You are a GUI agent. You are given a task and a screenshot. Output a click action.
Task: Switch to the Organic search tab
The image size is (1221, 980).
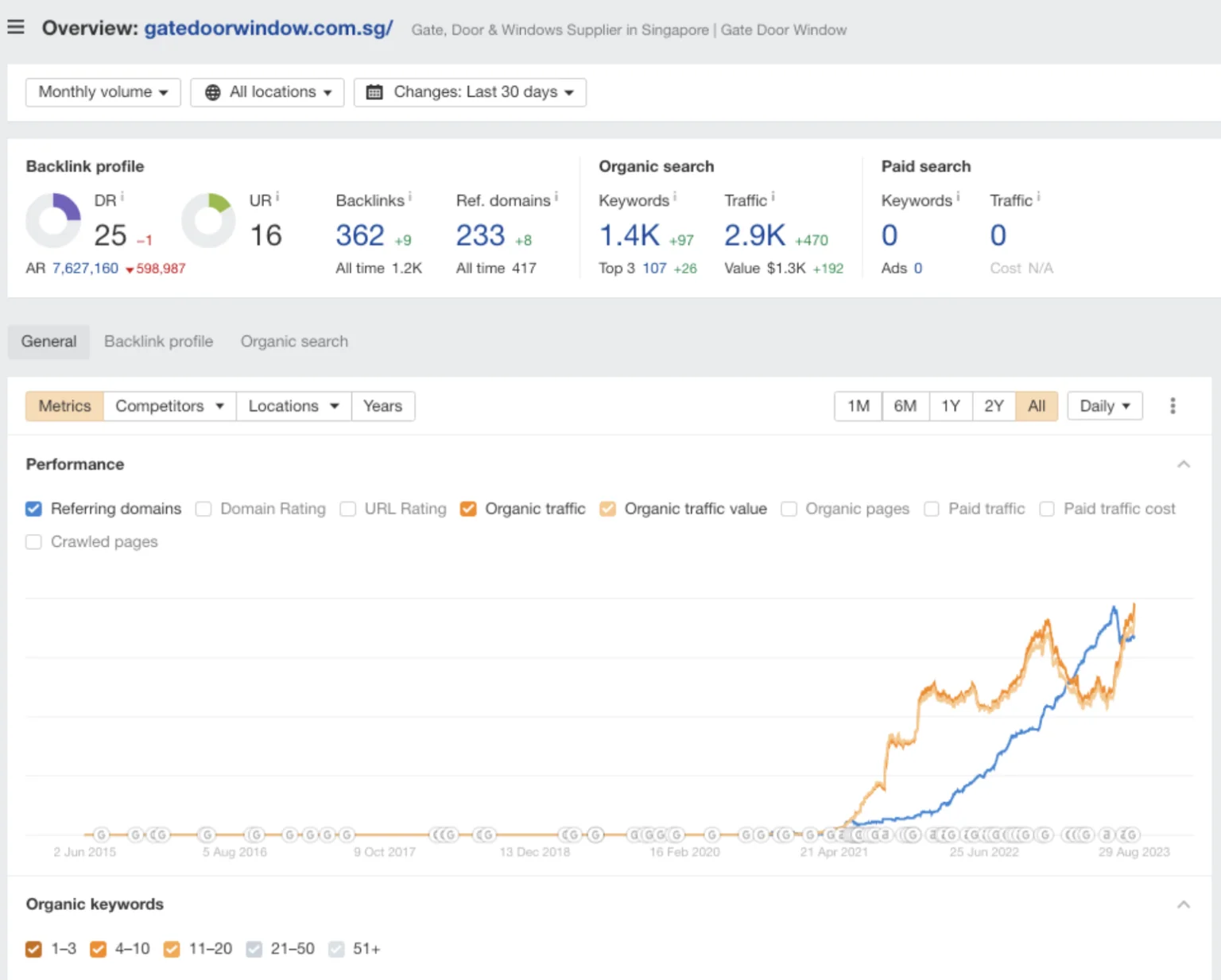pyautogui.click(x=294, y=342)
